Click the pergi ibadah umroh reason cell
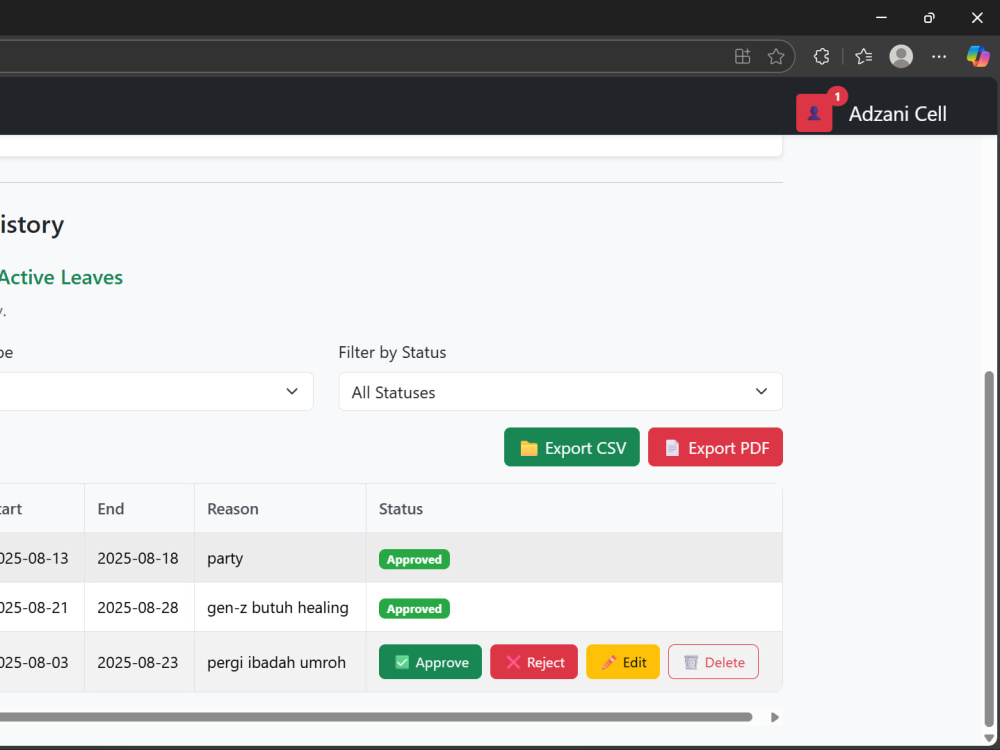This screenshot has height=750, width=1000. (x=281, y=662)
